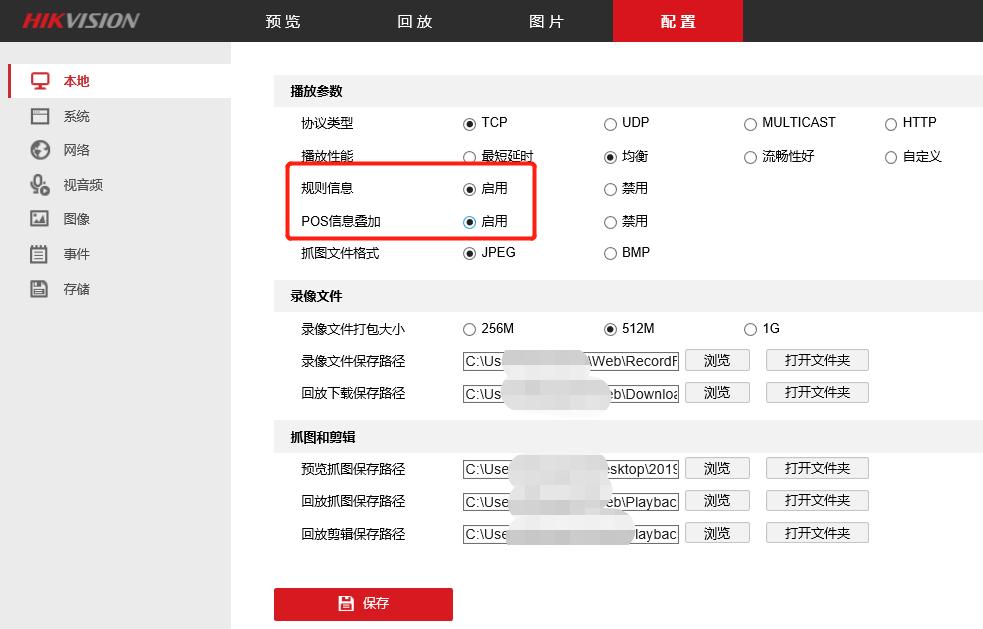This screenshot has width=983, height=629.
Task: Disable 规则信息 by selecting 禁用
Action: click(610, 188)
